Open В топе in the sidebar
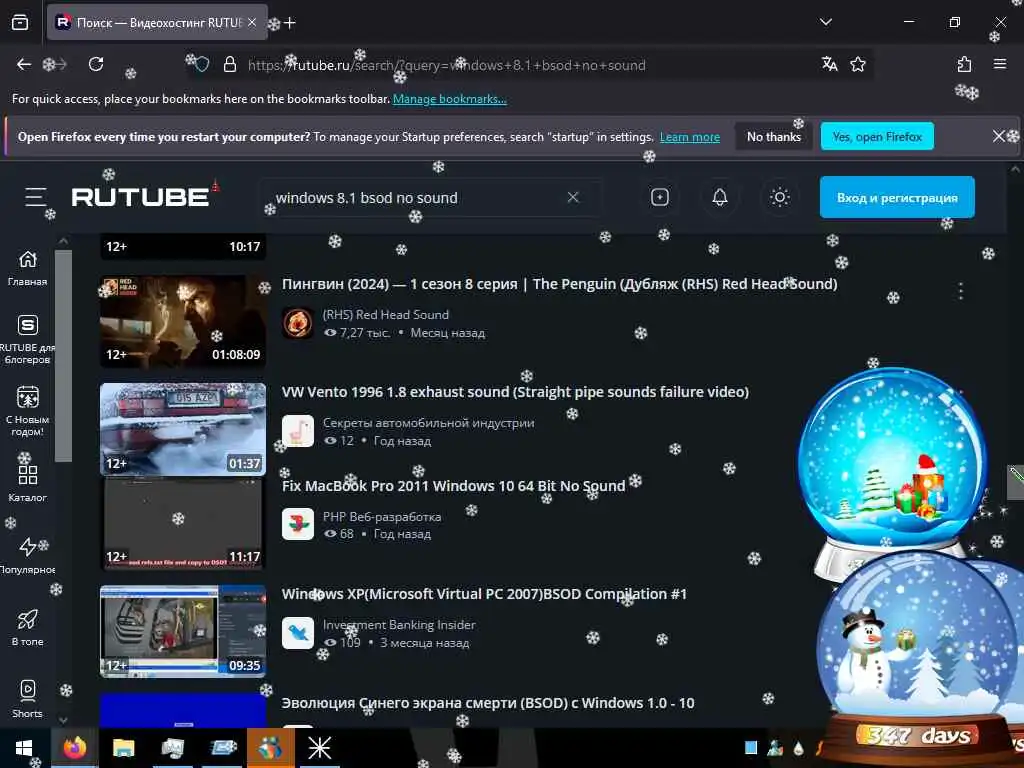This screenshot has width=1024, height=768. coord(27,628)
